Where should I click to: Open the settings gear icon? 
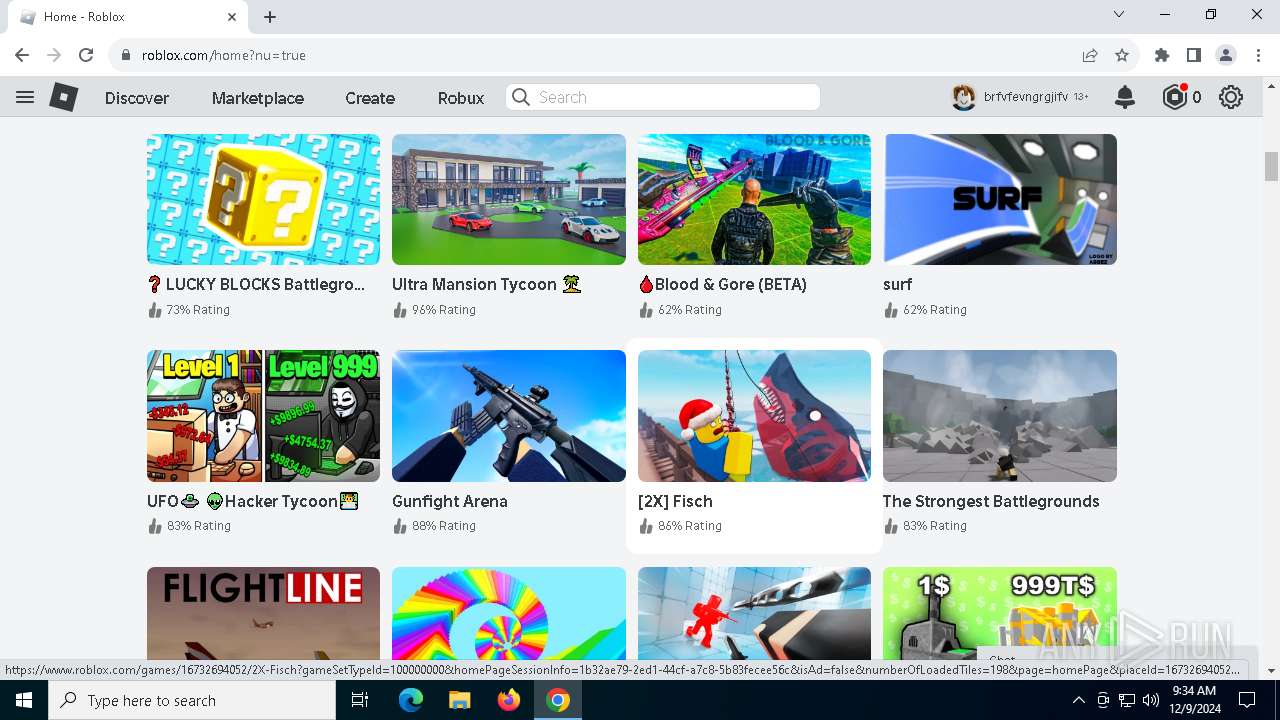click(x=1231, y=97)
